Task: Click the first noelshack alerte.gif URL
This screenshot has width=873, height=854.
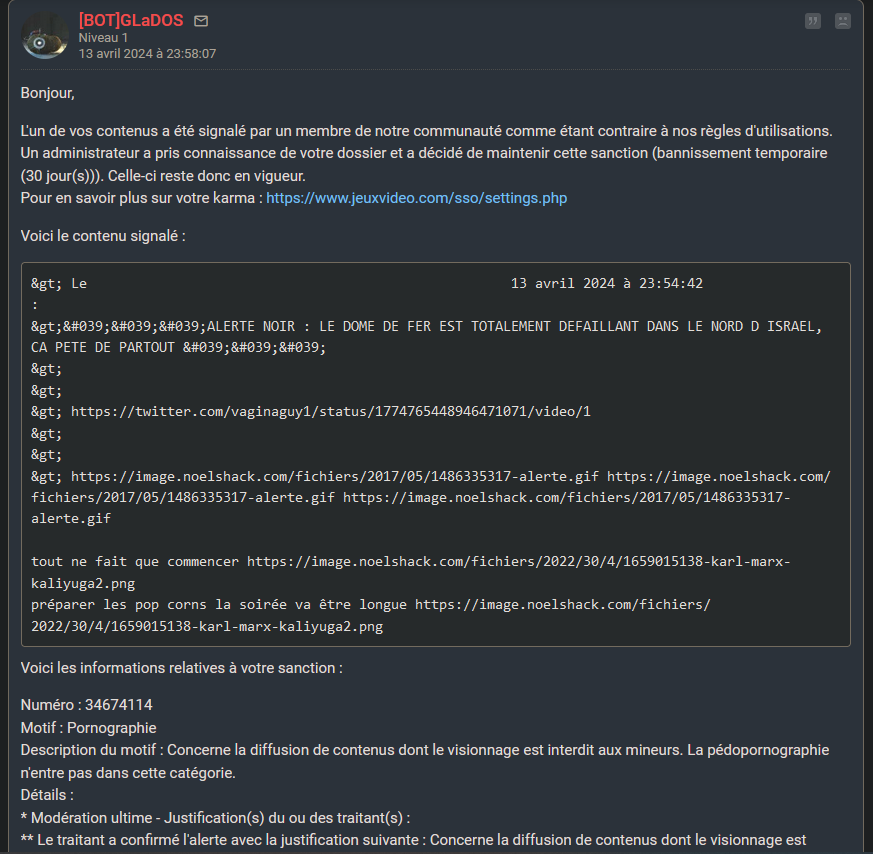Action: click(x=335, y=476)
